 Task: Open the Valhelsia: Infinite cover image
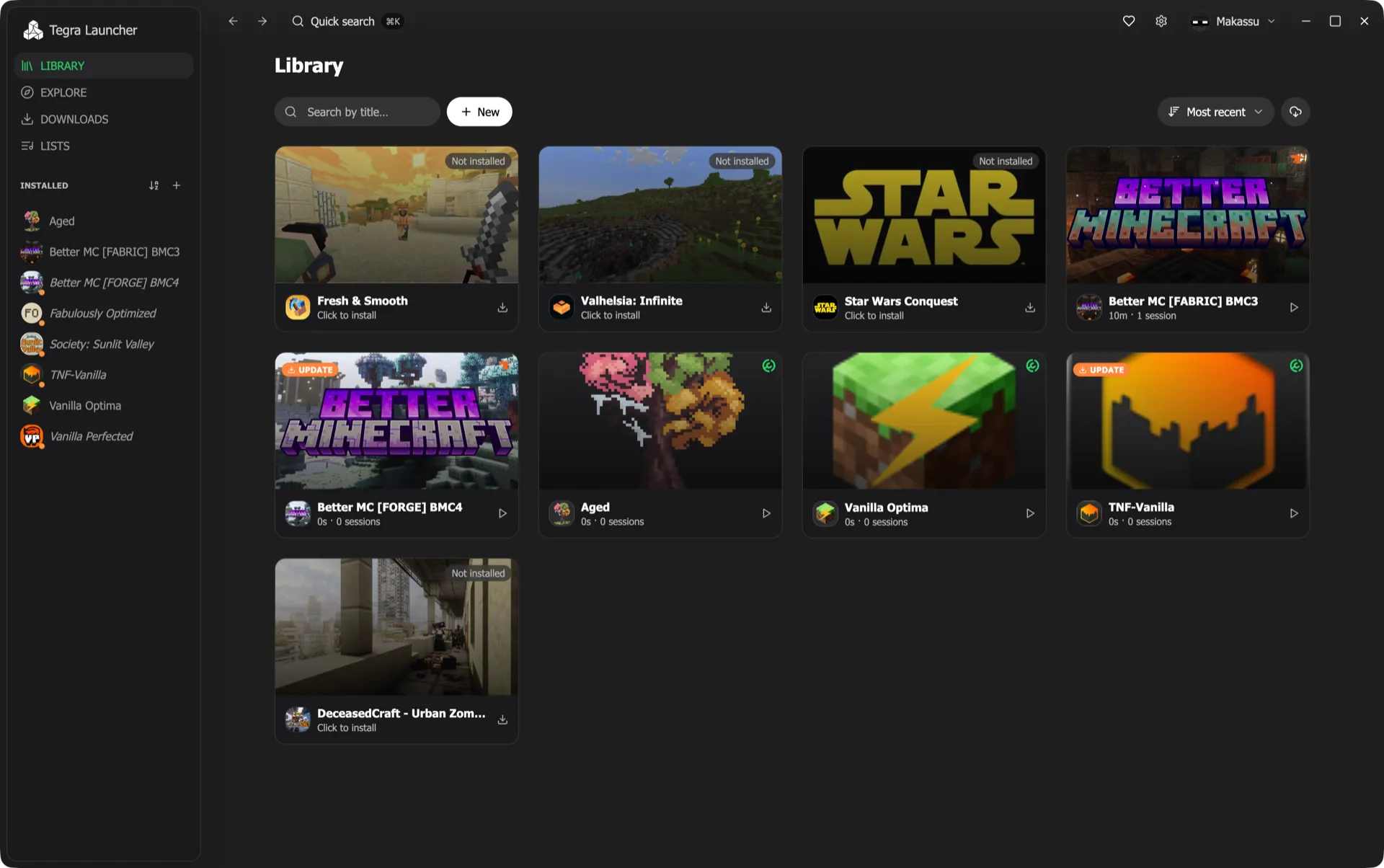660,215
